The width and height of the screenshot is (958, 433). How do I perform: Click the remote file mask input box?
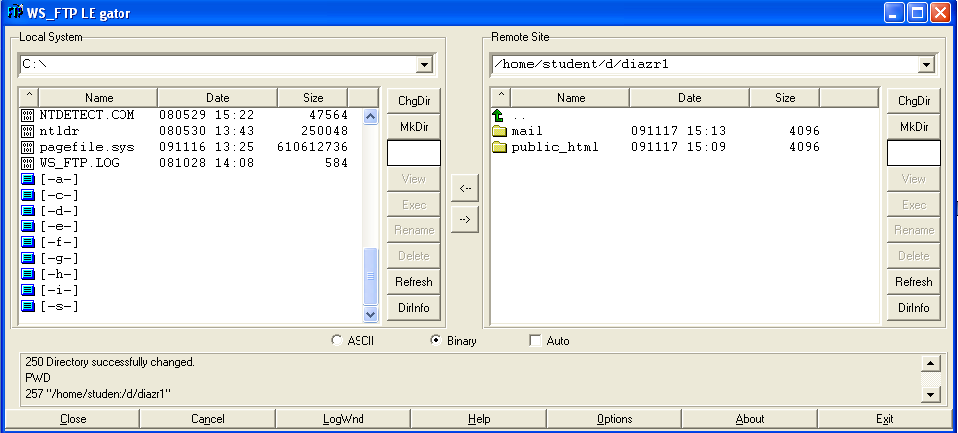coord(914,153)
